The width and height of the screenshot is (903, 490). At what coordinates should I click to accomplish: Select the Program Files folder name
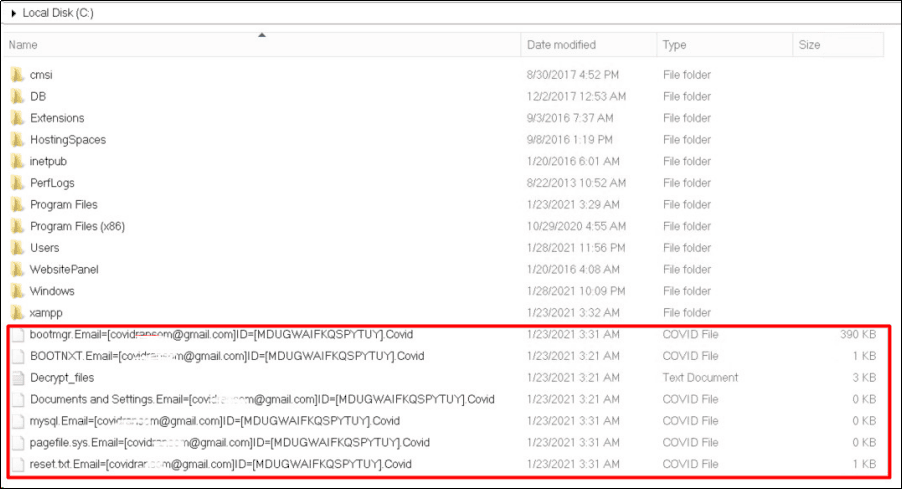[x=64, y=204]
